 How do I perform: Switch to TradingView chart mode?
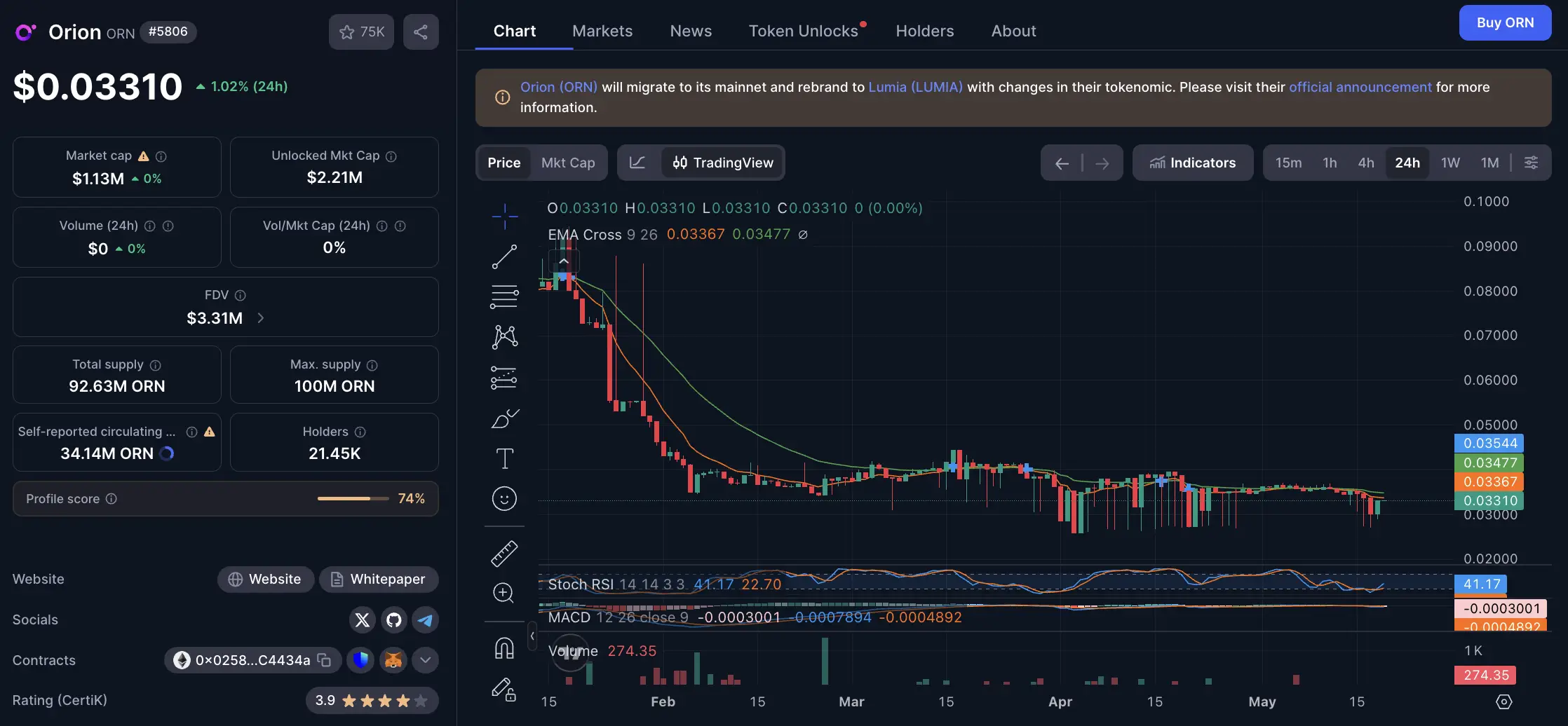click(723, 163)
